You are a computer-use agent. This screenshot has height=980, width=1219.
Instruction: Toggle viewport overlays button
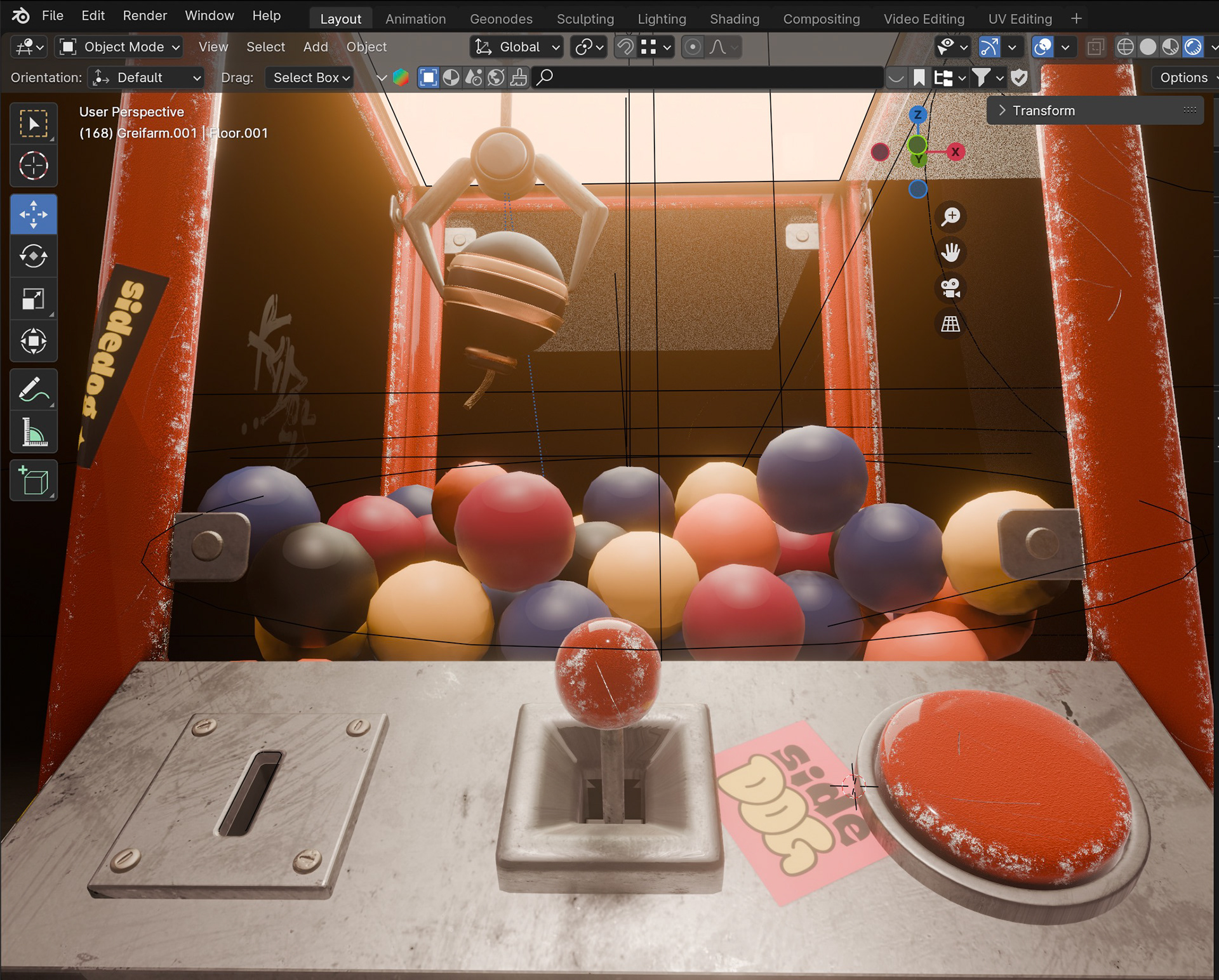(x=1042, y=47)
